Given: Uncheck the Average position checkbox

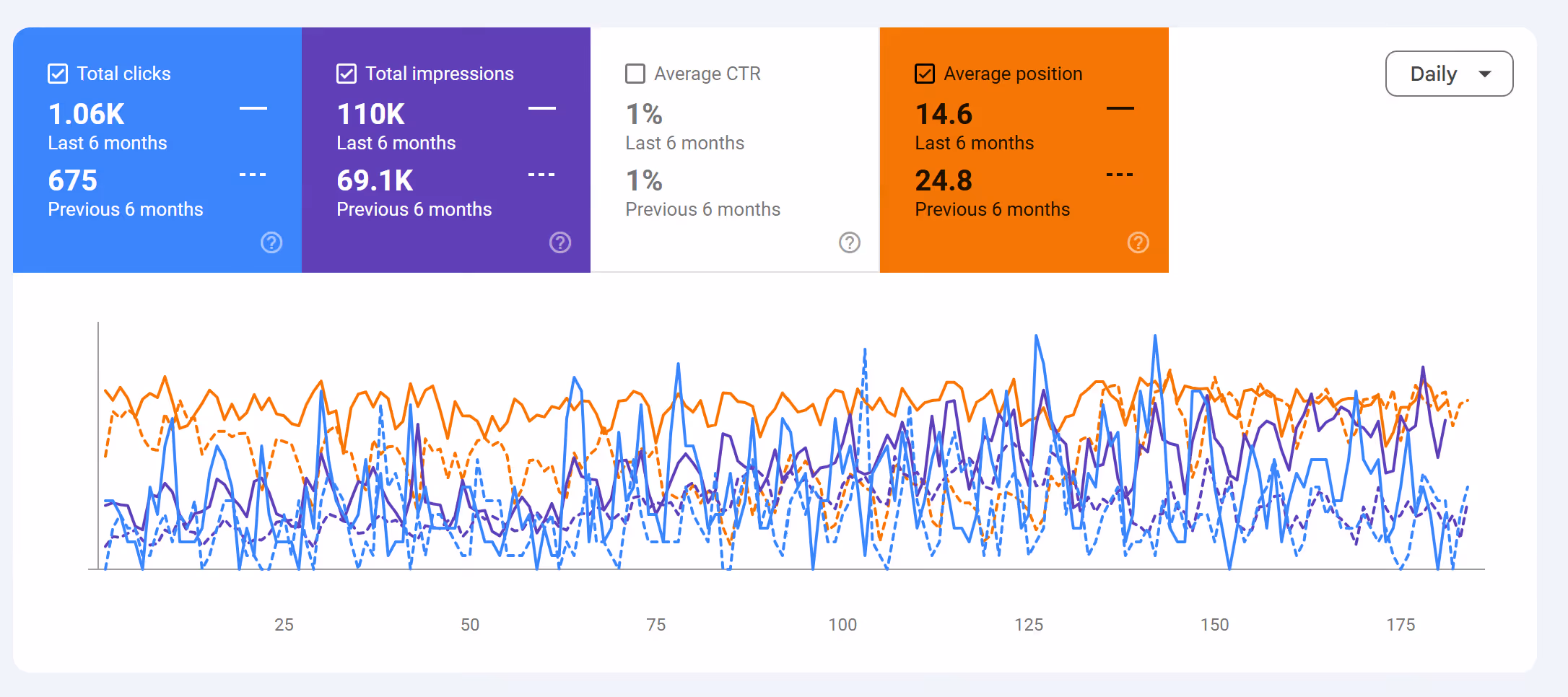Looking at the screenshot, I should [925, 74].
